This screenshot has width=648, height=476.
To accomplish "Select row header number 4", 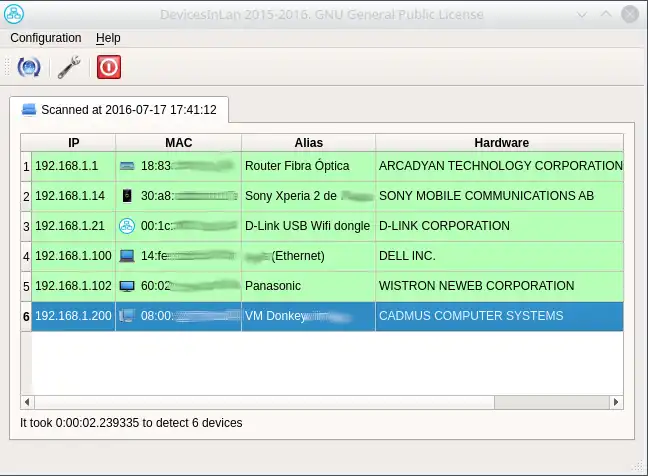I will click(26, 257).
